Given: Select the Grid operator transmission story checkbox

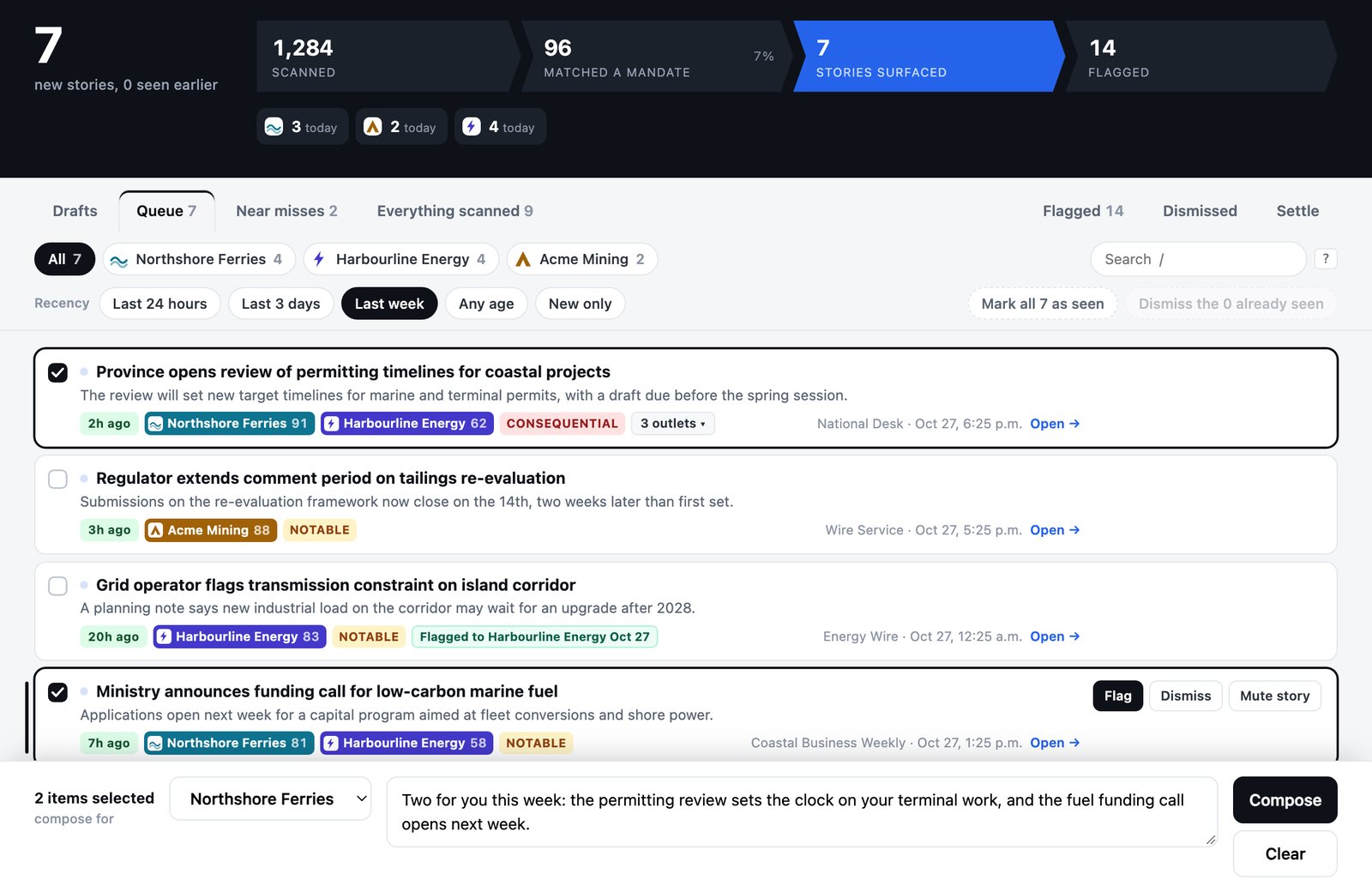Looking at the screenshot, I should point(57,586).
